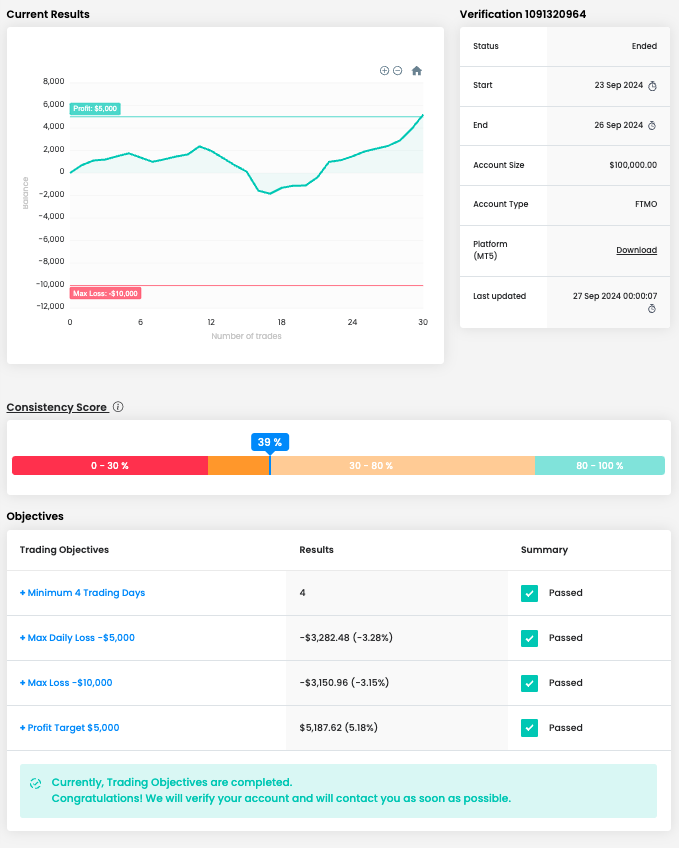Expand the Max Loss -$10,000 objective
This screenshot has height=848, width=679.
click(x=66, y=683)
